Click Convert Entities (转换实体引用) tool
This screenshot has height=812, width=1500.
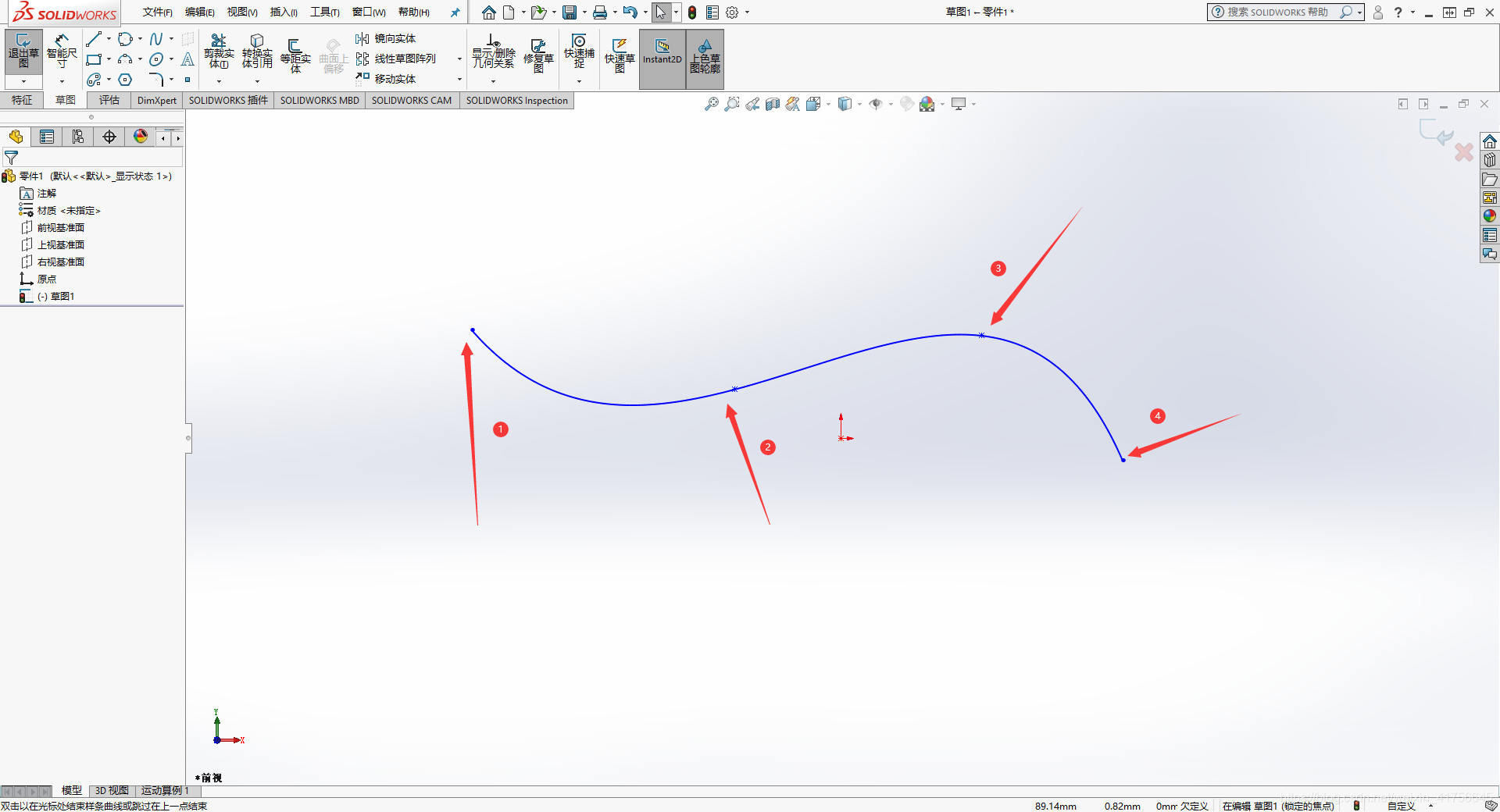tap(257, 52)
